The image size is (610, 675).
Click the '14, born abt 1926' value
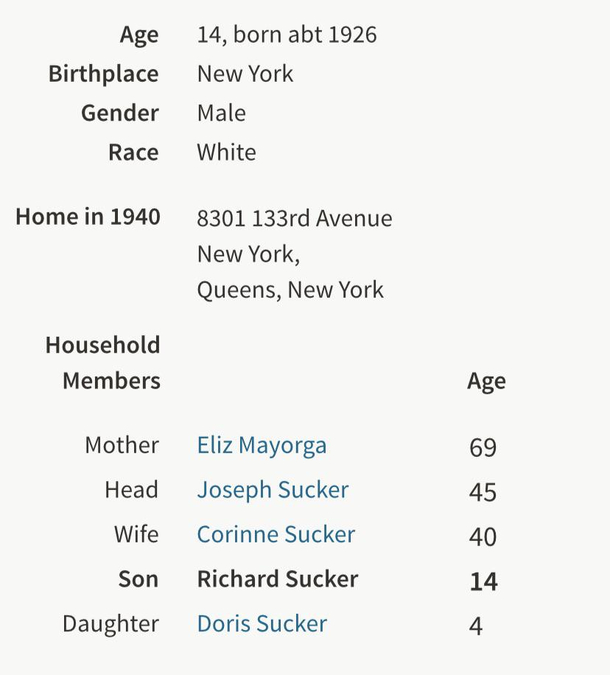point(286,35)
